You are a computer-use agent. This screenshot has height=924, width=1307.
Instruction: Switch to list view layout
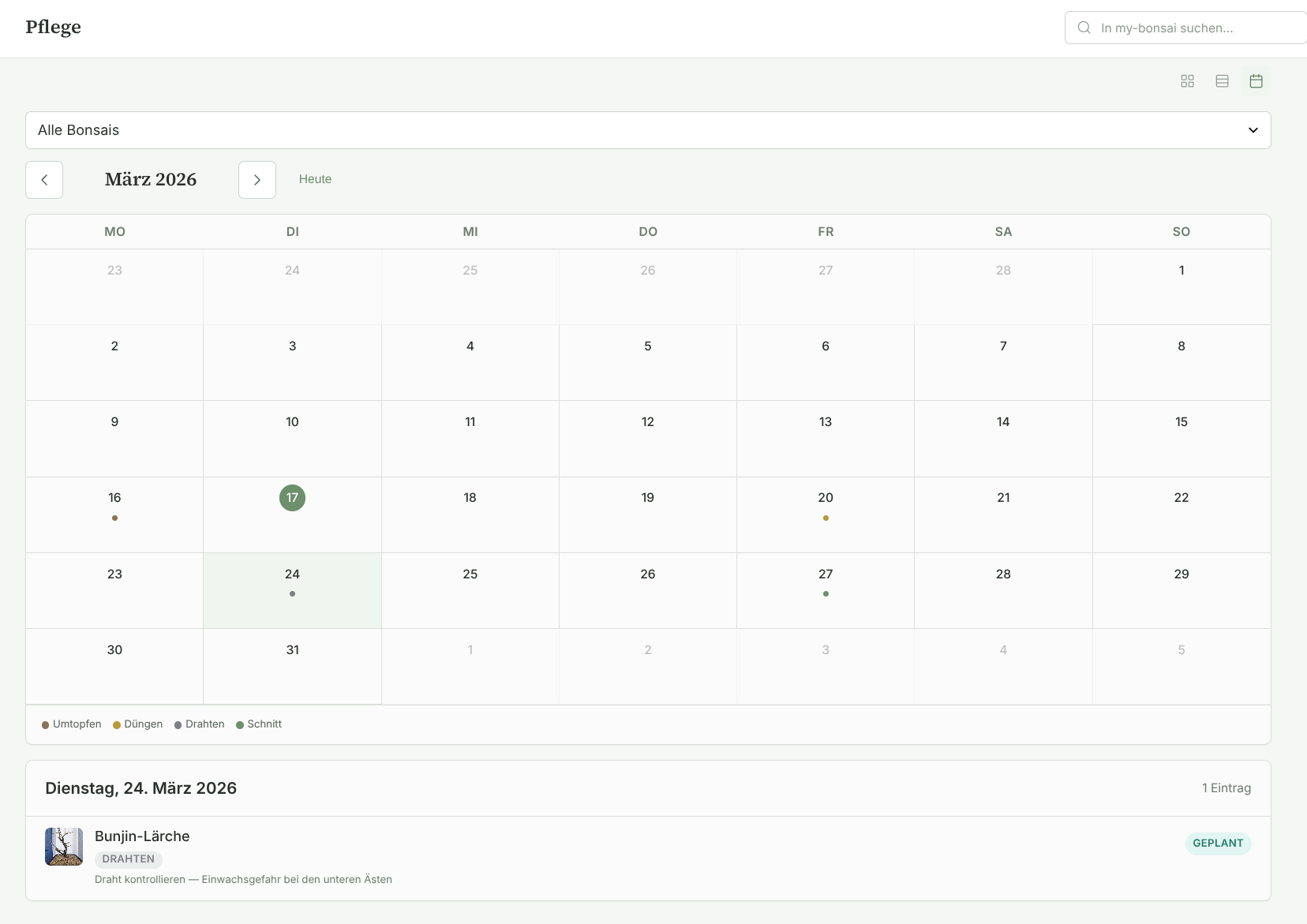point(1222,81)
